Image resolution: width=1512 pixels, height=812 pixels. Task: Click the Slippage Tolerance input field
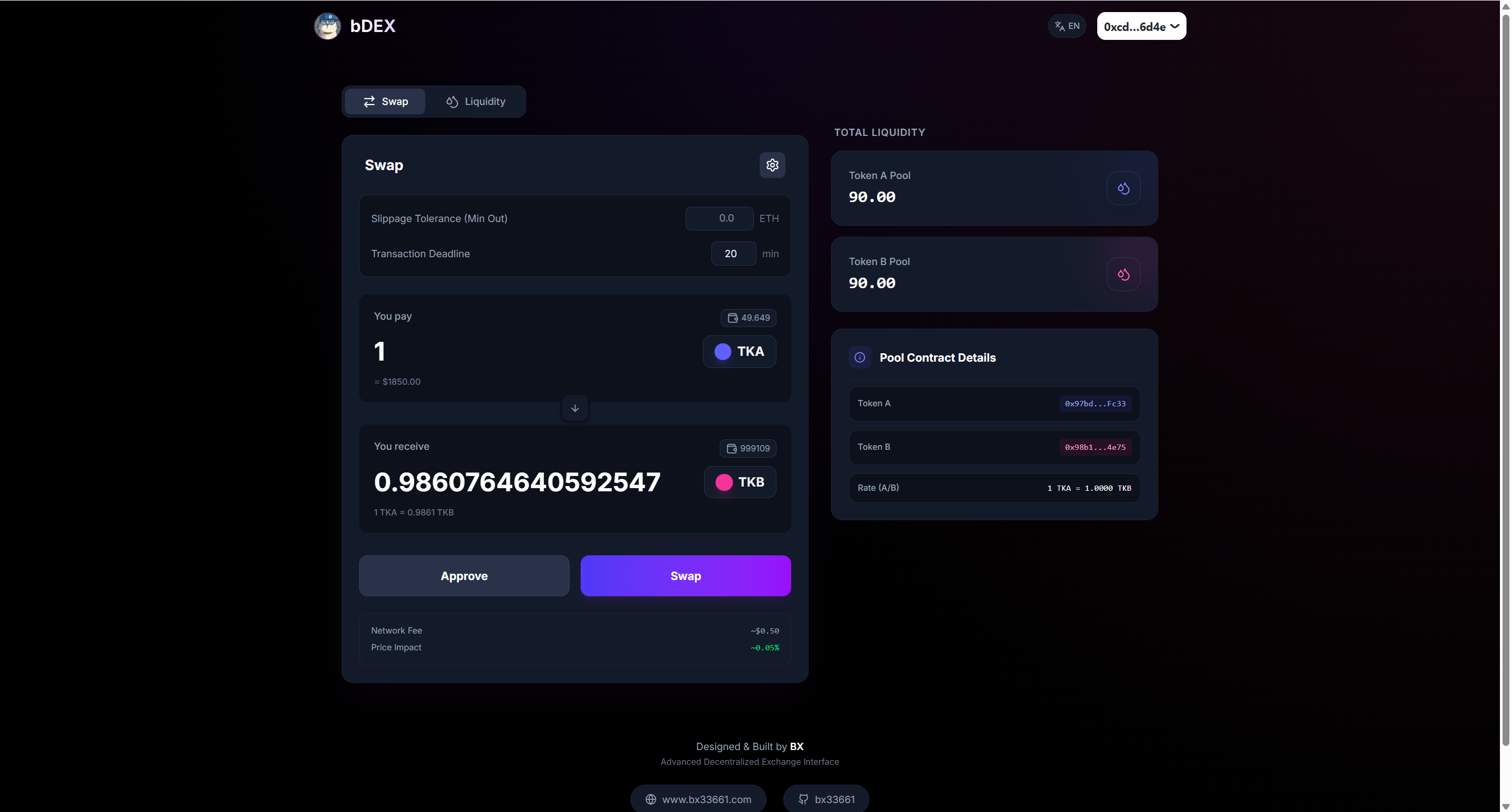pyautogui.click(x=719, y=218)
